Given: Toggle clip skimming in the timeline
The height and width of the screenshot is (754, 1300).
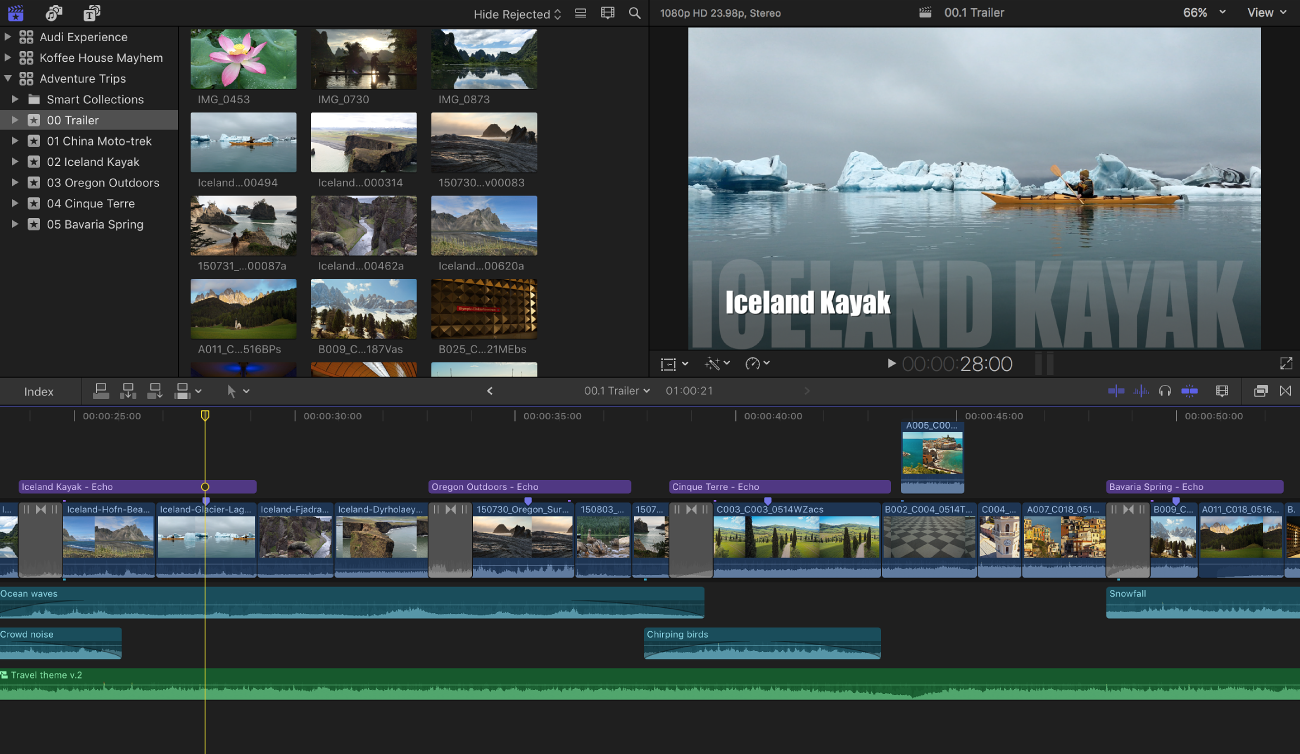Looking at the screenshot, I should tap(1117, 391).
